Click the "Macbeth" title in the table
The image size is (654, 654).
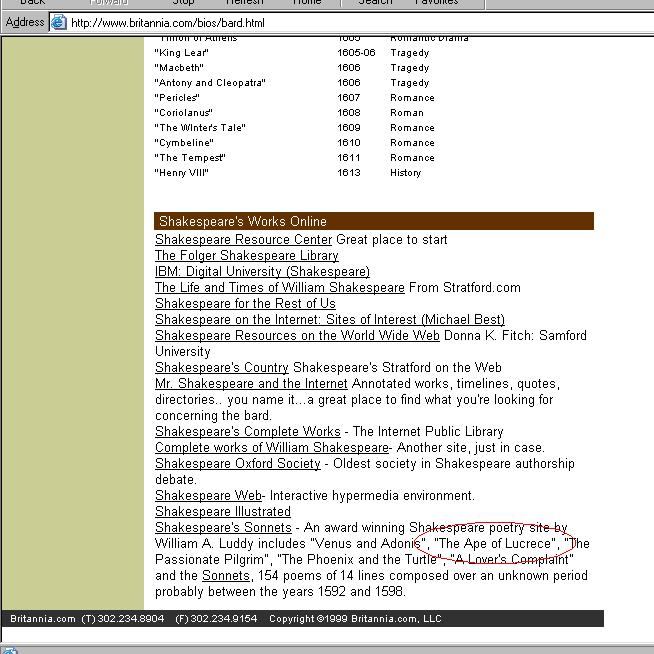point(179,68)
